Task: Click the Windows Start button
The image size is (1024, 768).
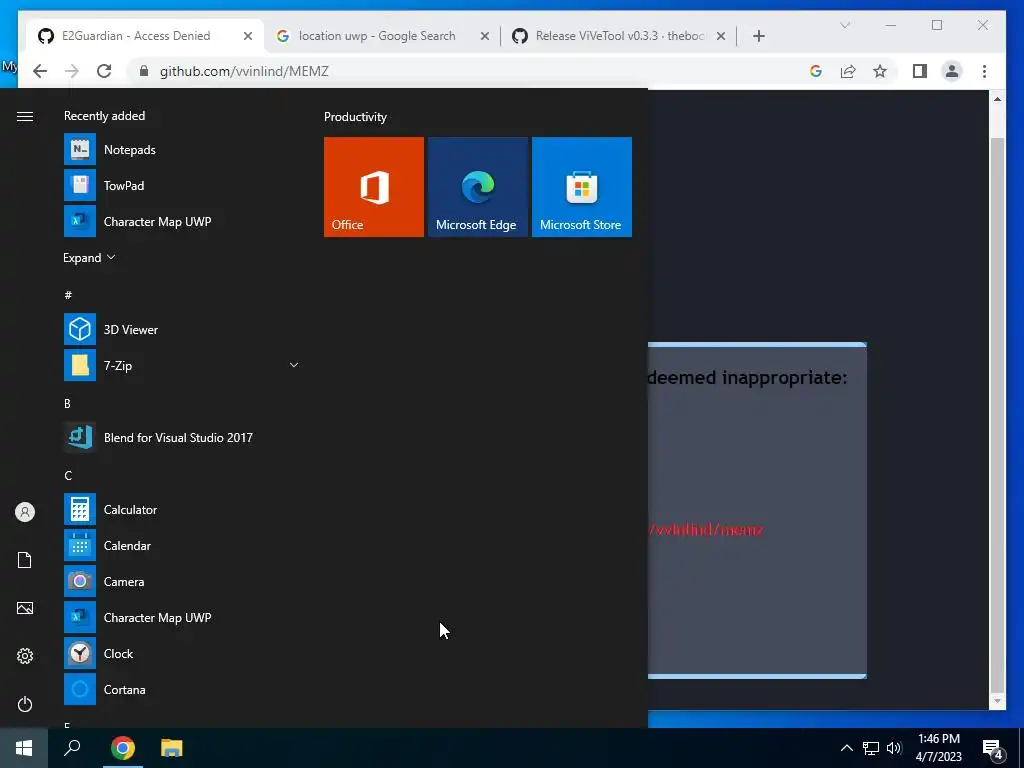Action: tap(24, 748)
